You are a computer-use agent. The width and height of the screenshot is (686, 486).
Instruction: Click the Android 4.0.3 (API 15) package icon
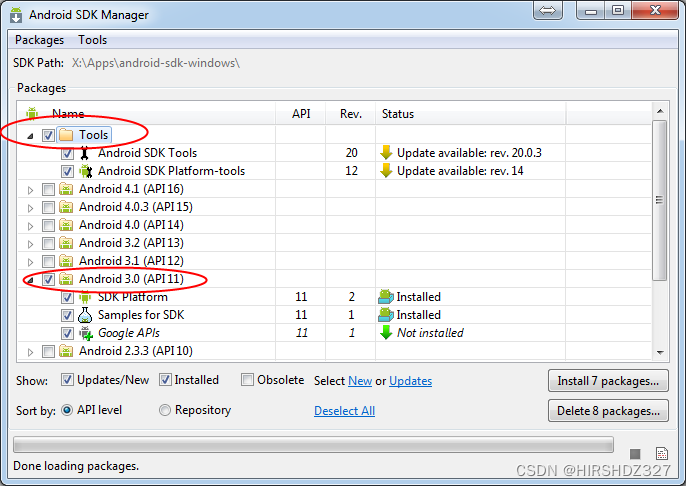click(x=66, y=207)
